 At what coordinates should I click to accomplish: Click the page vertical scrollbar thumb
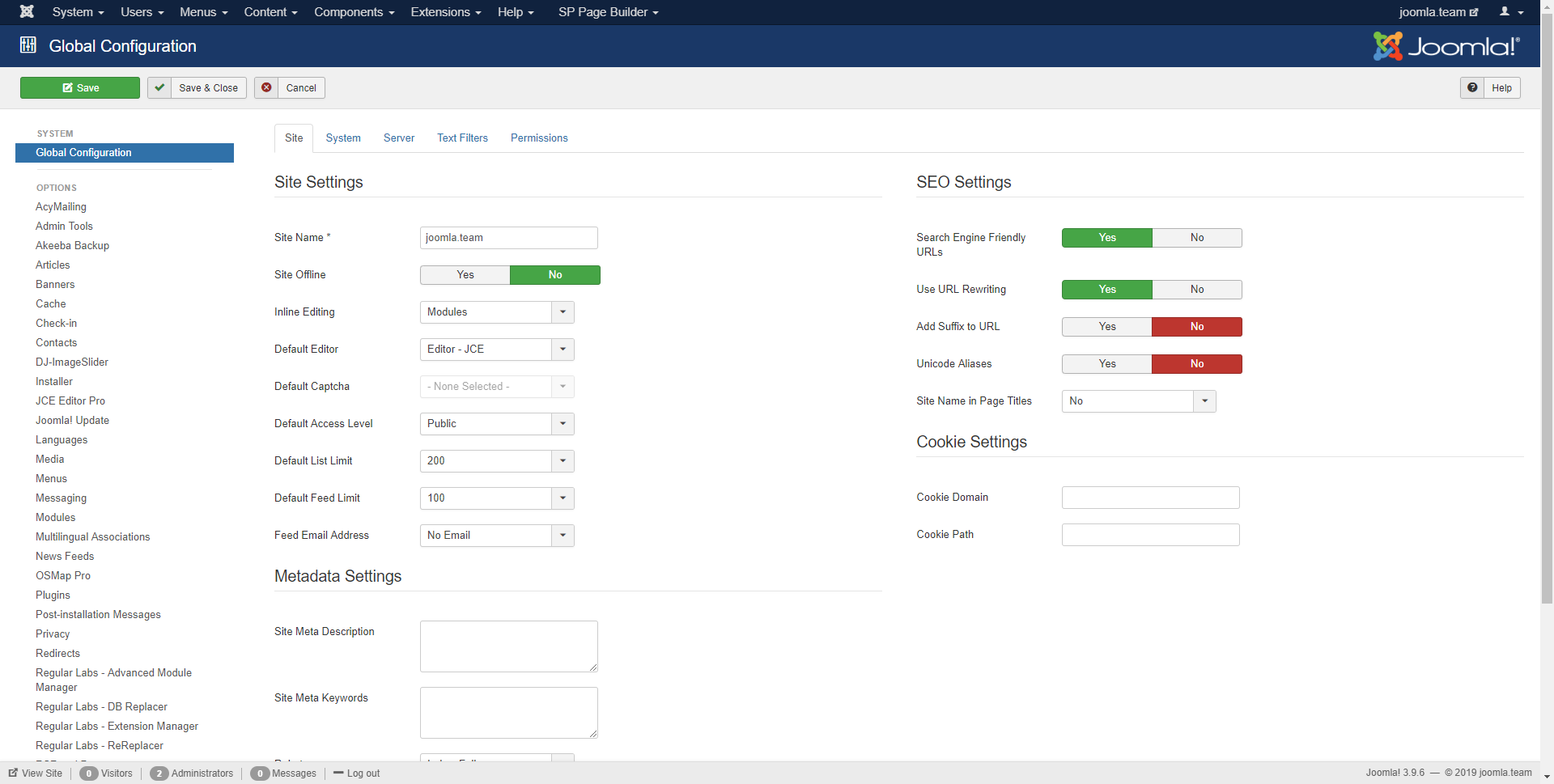tap(1547, 307)
